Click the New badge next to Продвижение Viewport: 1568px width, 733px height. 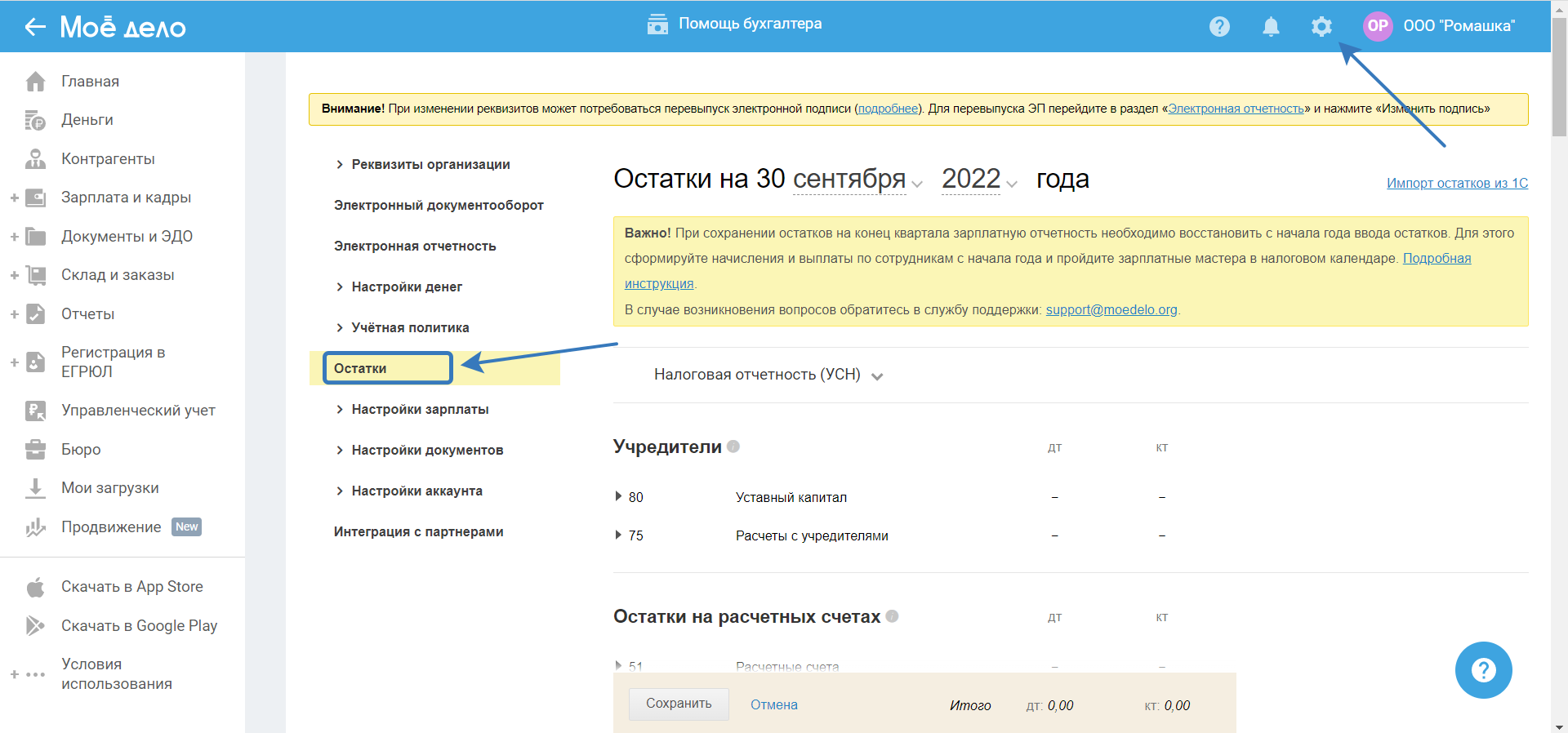pos(187,527)
